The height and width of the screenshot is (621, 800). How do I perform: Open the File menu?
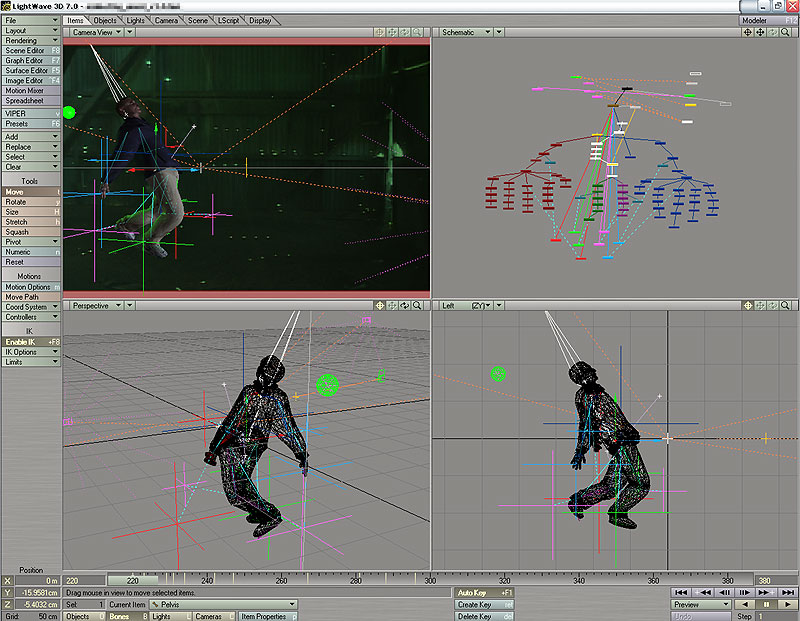31,20
